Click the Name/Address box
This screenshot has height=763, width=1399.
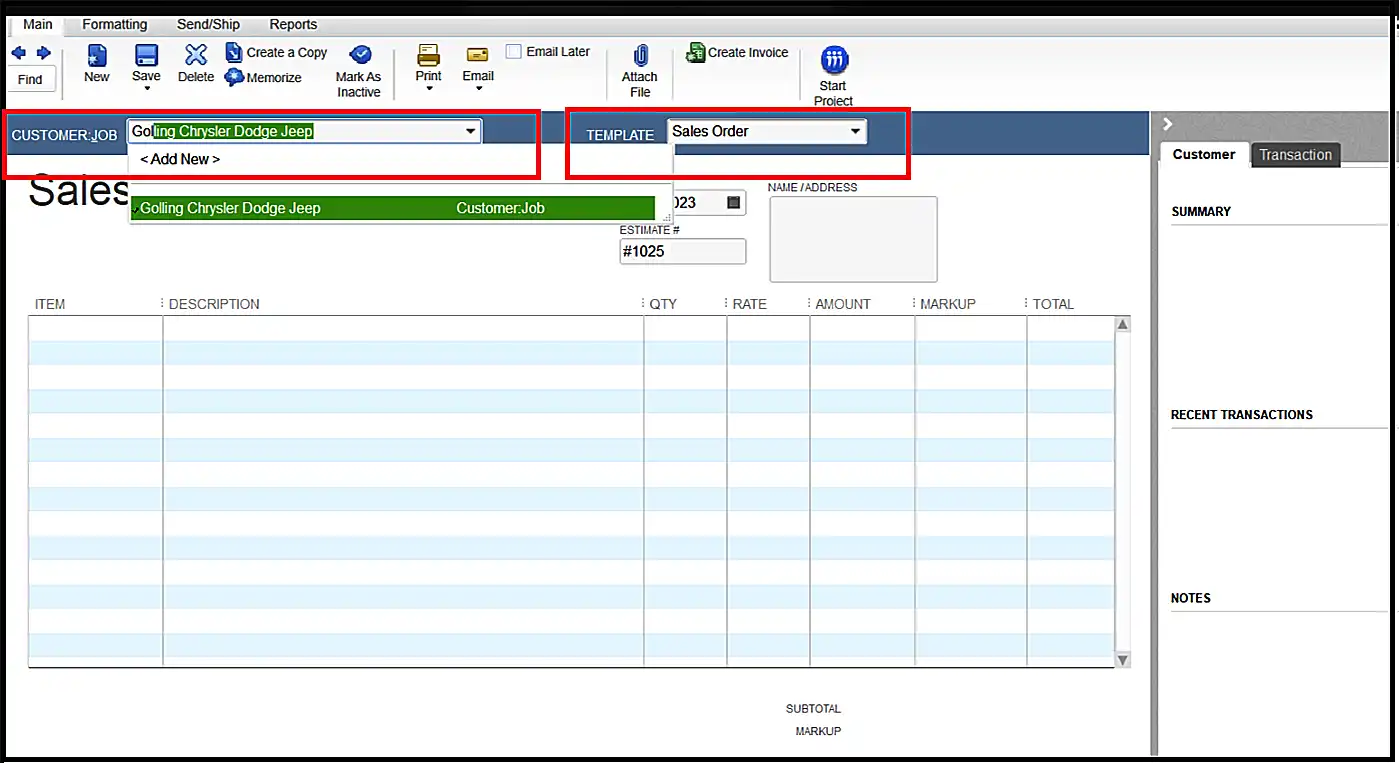point(853,239)
